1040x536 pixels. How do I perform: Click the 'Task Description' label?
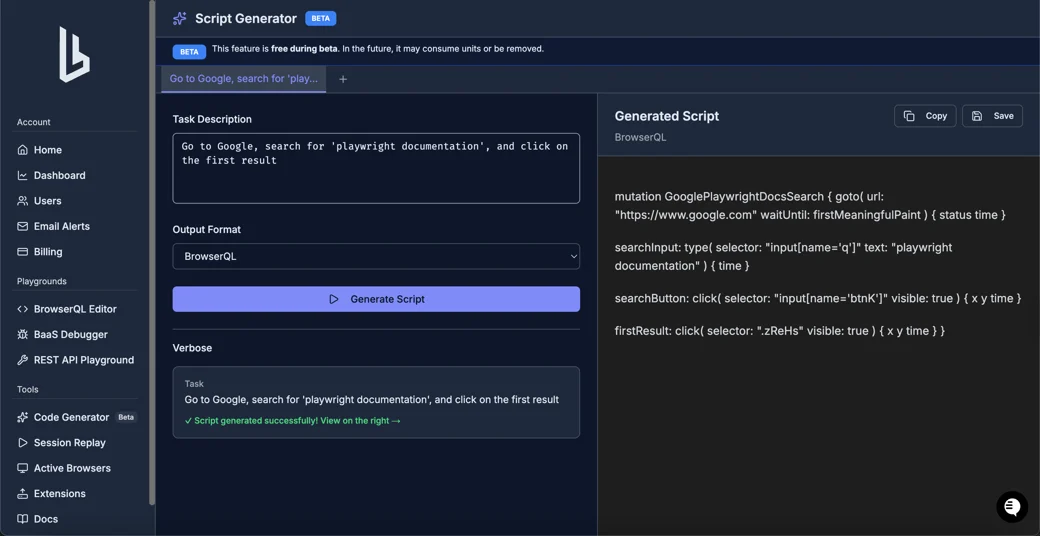[x=212, y=119]
